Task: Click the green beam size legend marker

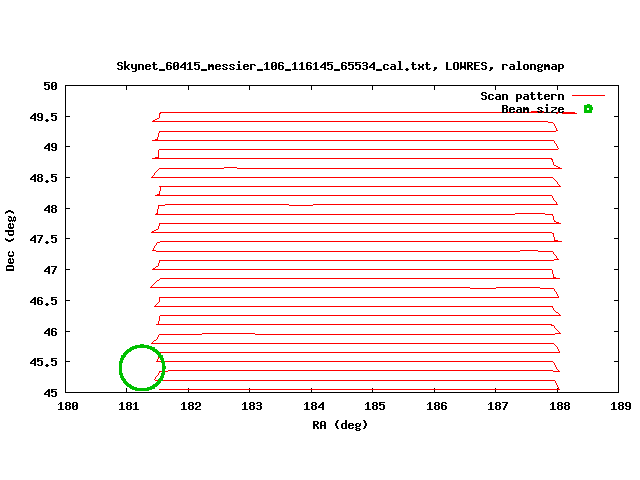Action: pos(588,109)
